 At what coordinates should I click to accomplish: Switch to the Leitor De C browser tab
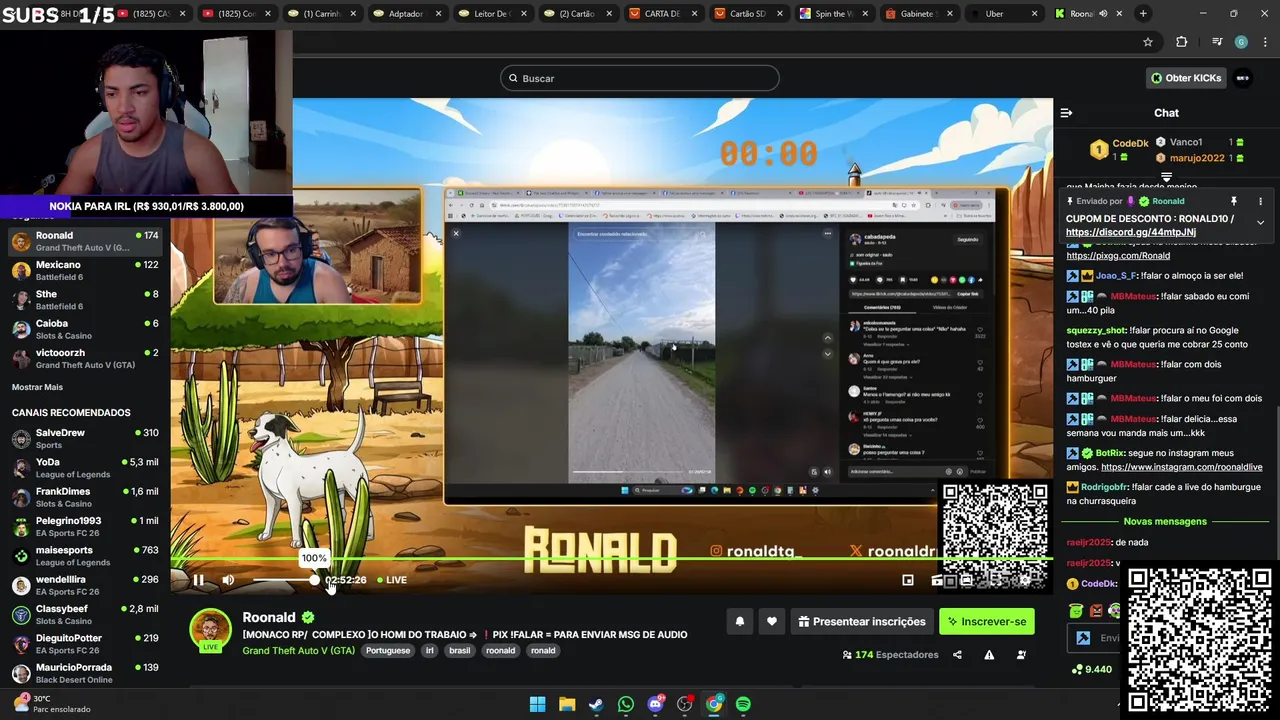point(493,14)
